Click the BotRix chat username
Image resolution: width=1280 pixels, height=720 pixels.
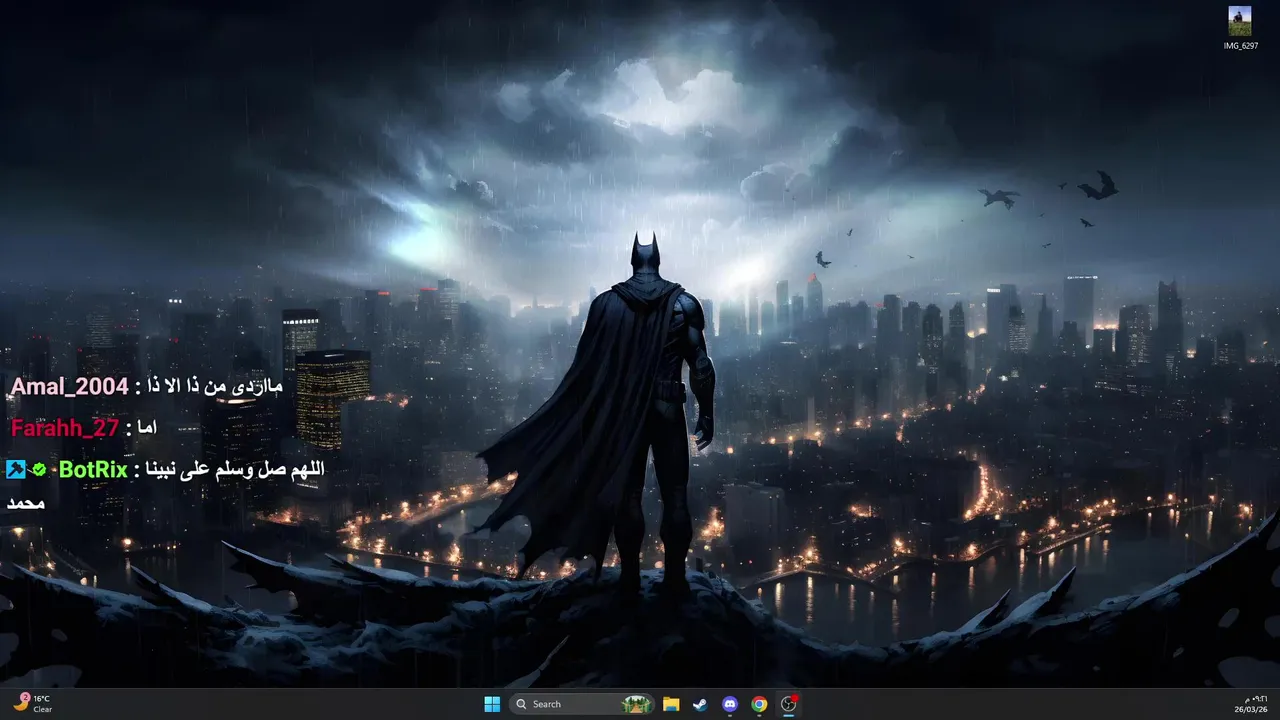click(93, 469)
